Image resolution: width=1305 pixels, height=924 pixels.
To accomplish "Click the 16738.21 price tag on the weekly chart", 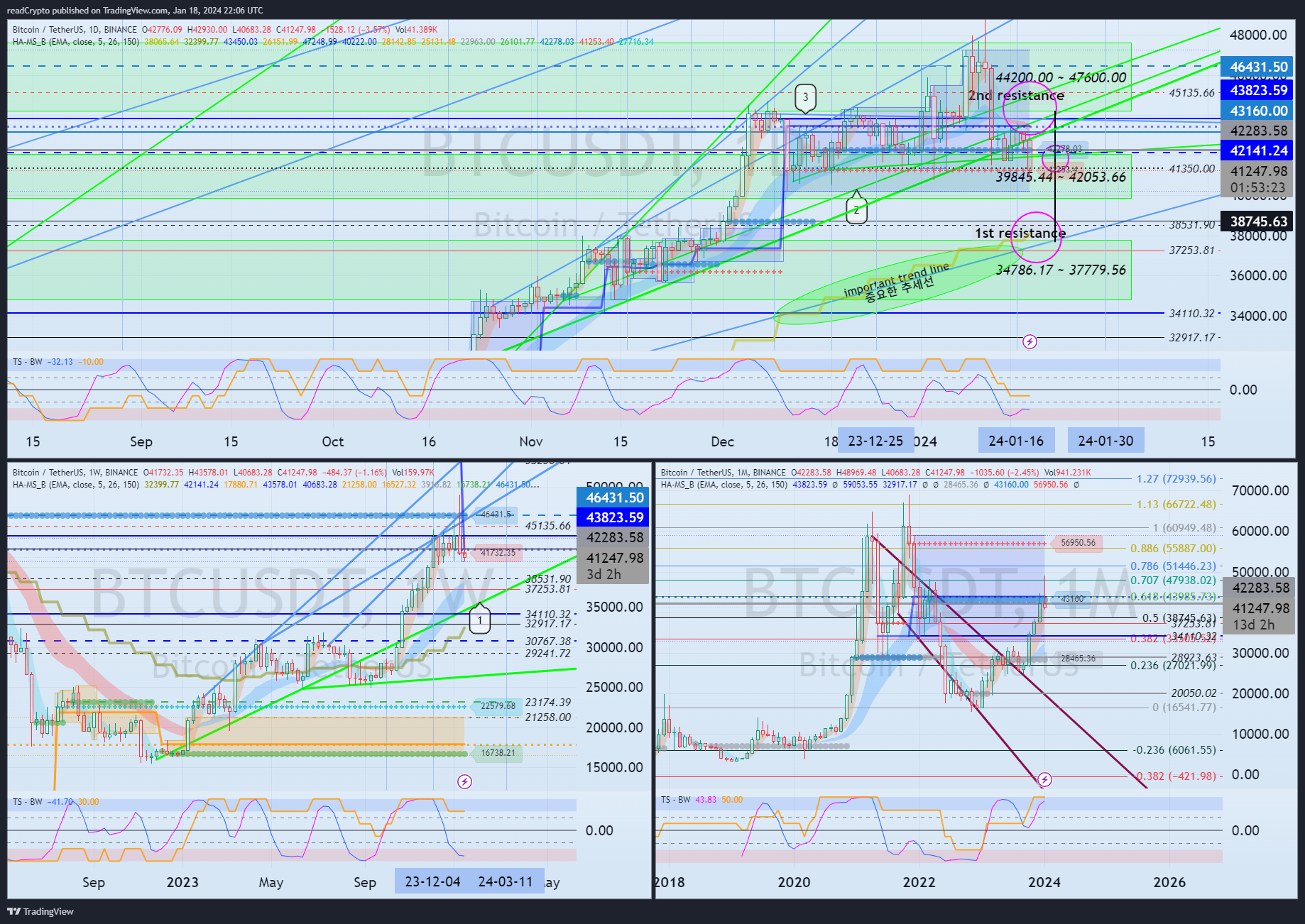I will (x=498, y=753).
